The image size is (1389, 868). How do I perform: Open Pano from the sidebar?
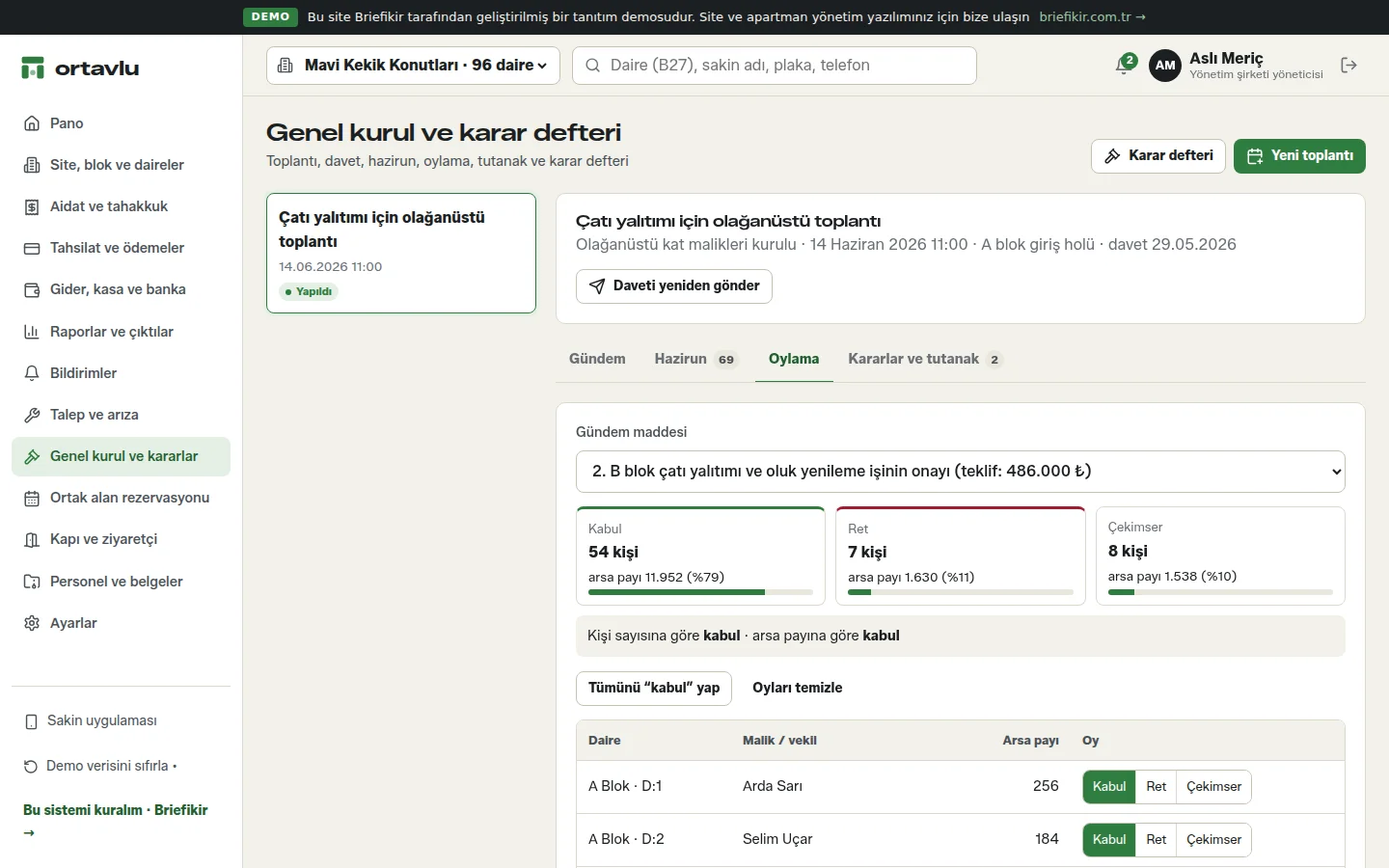121,123
